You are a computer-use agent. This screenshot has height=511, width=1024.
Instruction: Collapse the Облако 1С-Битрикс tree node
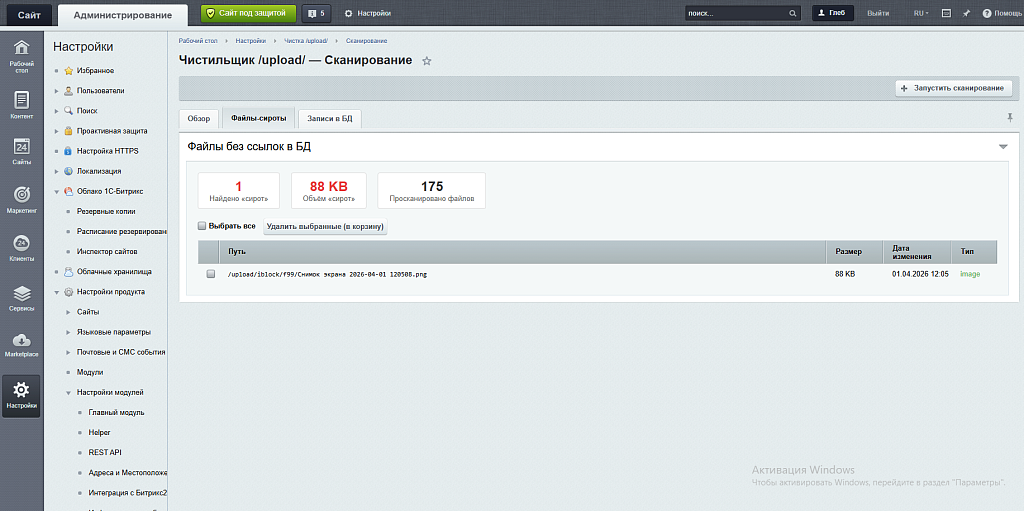pyautogui.click(x=57, y=191)
